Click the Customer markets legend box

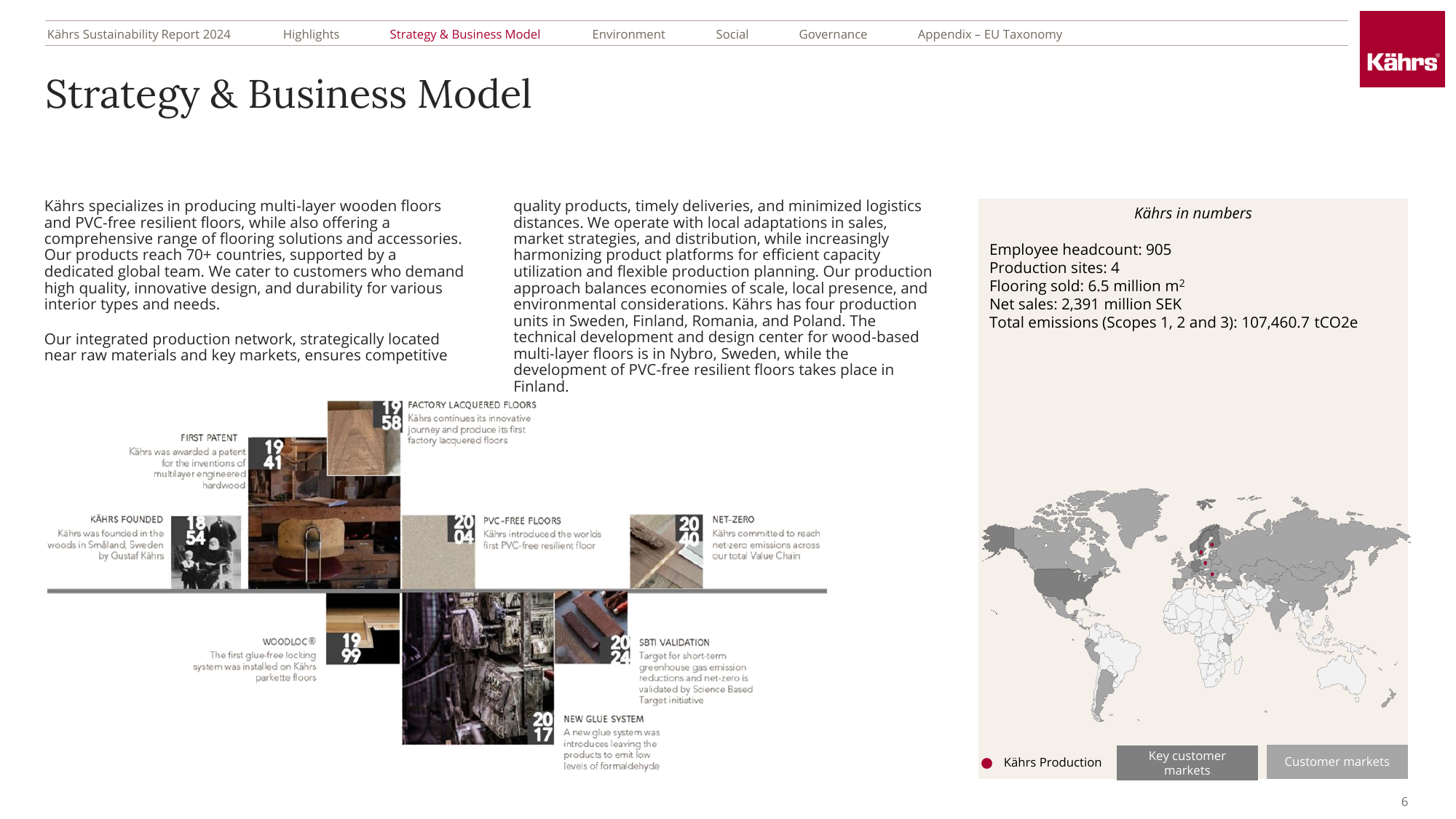click(x=1337, y=761)
